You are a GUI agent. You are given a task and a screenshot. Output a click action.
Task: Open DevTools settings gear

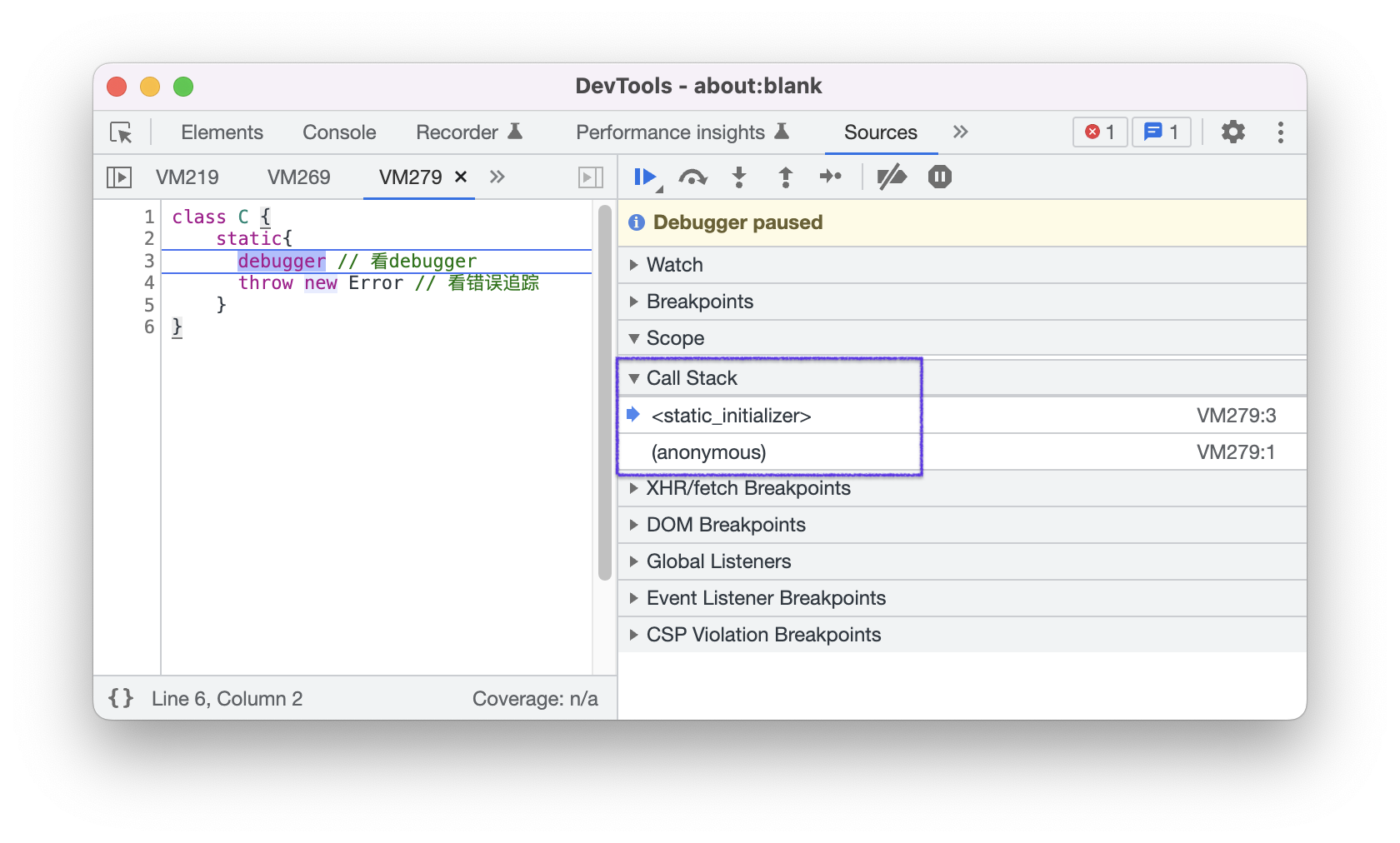coord(1232,132)
